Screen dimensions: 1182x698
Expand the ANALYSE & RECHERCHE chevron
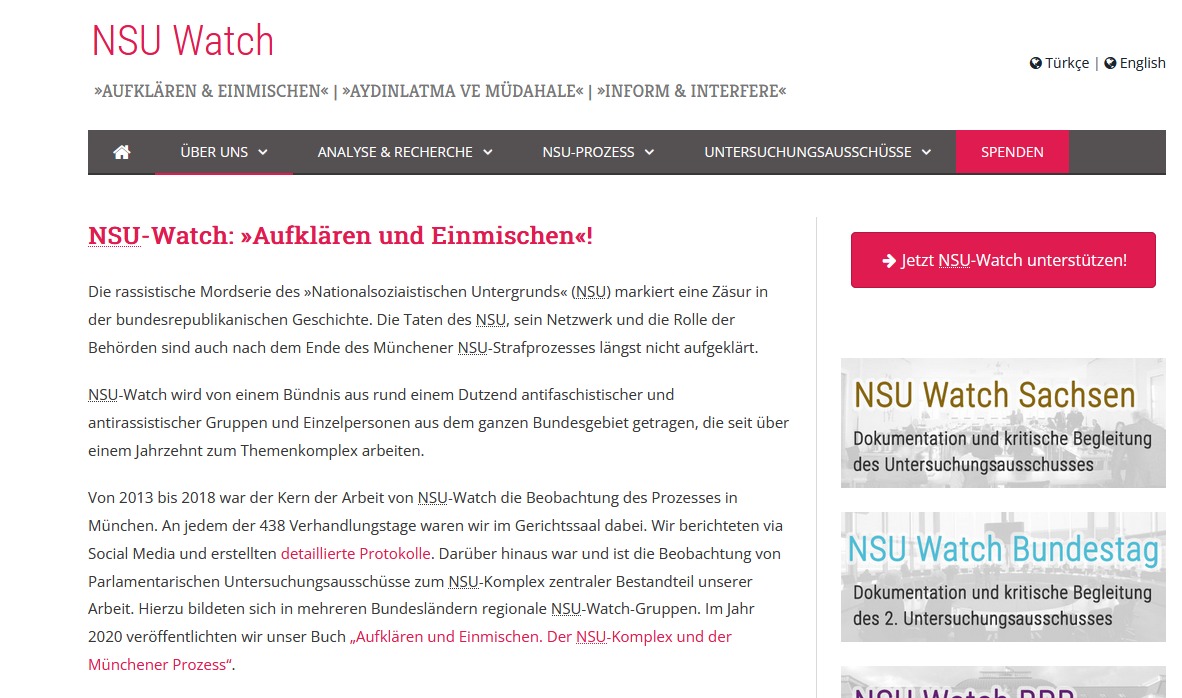(488, 152)
